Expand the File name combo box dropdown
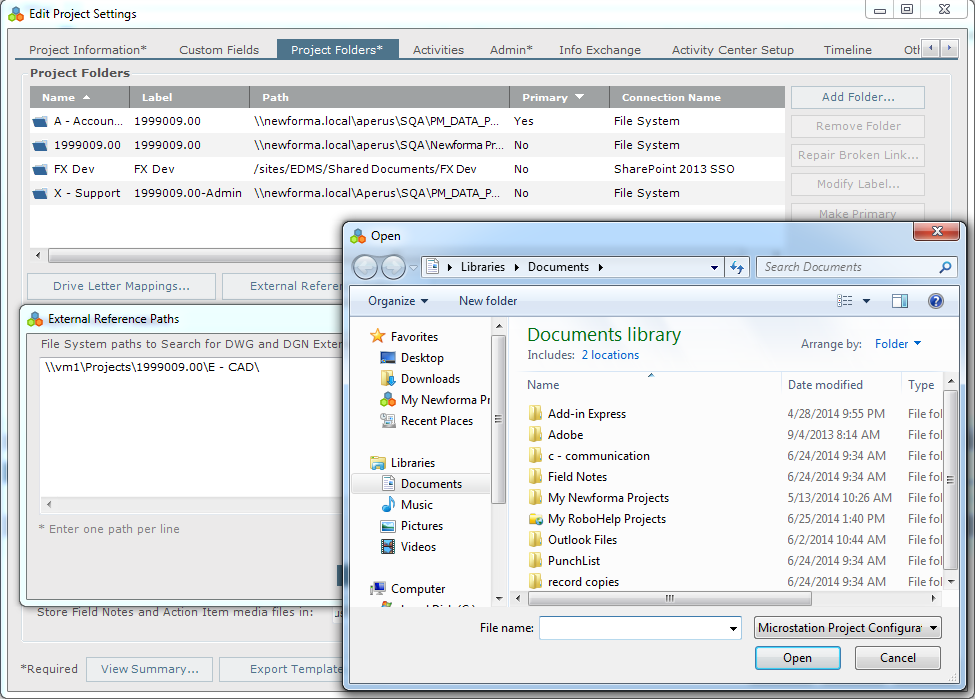The width and height of the screenshot is (975, 699). (733, 628)
